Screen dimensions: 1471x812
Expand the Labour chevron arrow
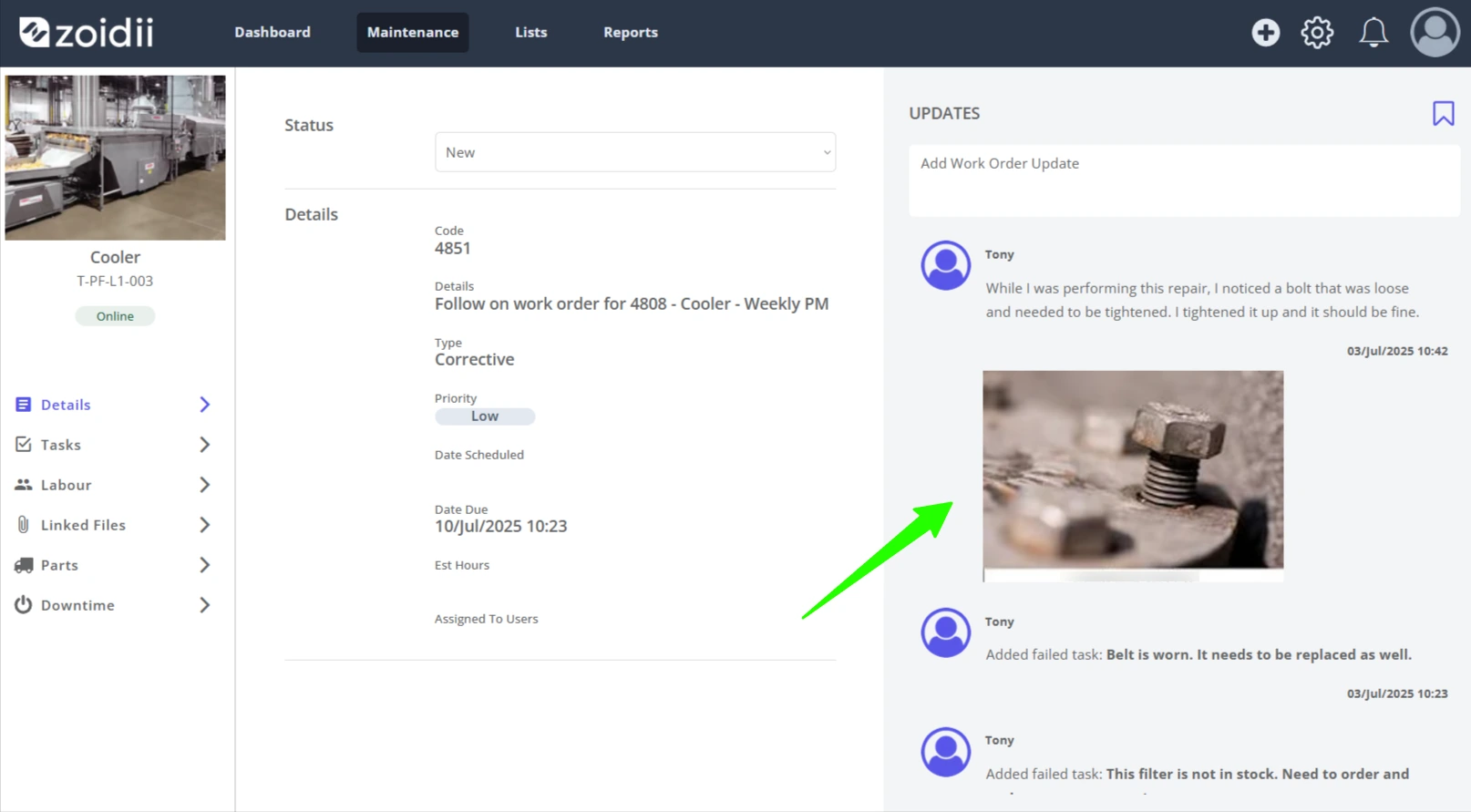[x=205, y=485]
